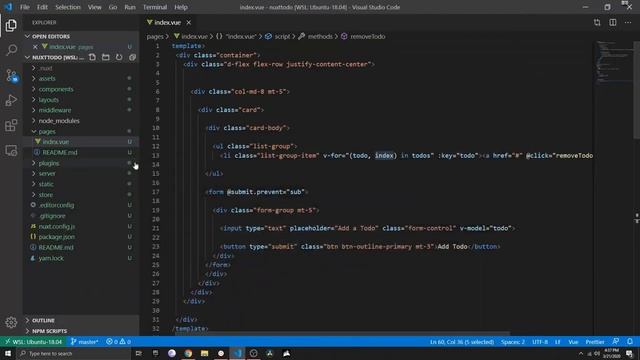Viewport: 640px width, 360px height.
Task: Open the notifications bell icon
Action: pos(630,342)
